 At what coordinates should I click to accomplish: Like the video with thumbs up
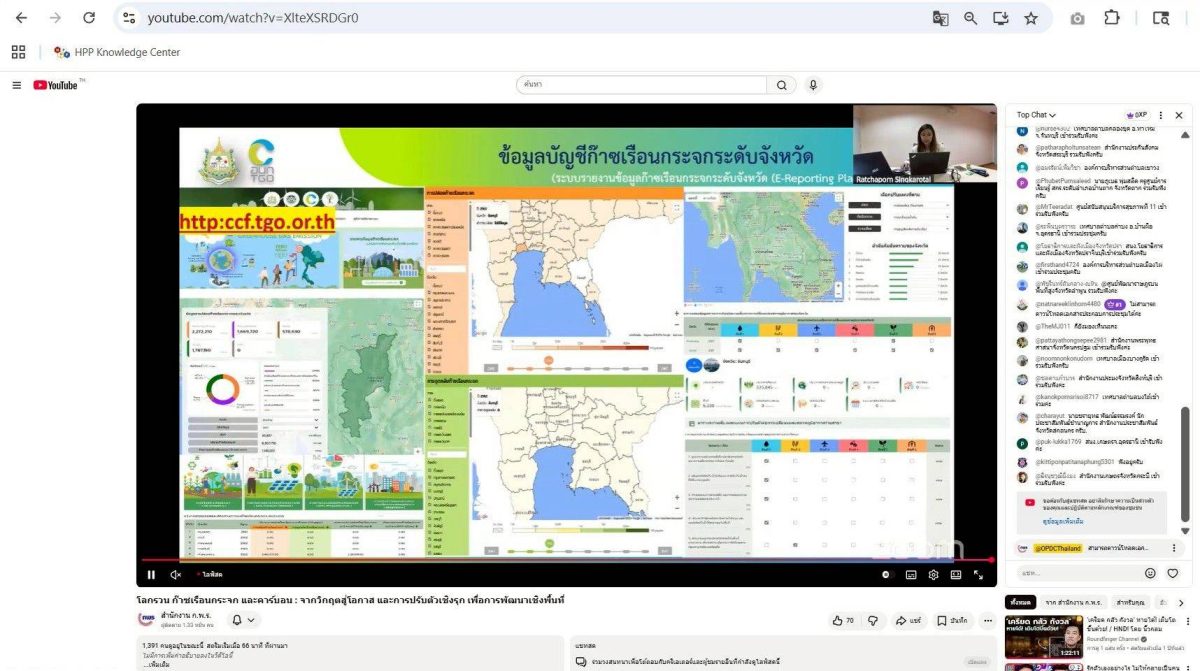(843, 621)
